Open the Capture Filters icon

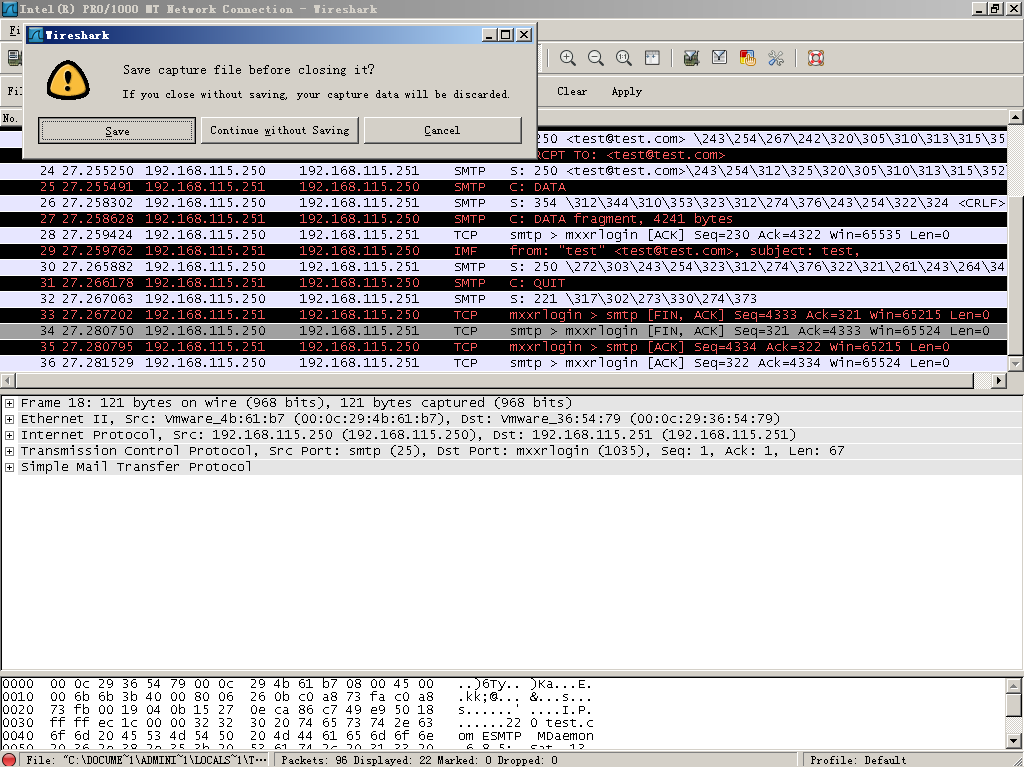(691, 58)
